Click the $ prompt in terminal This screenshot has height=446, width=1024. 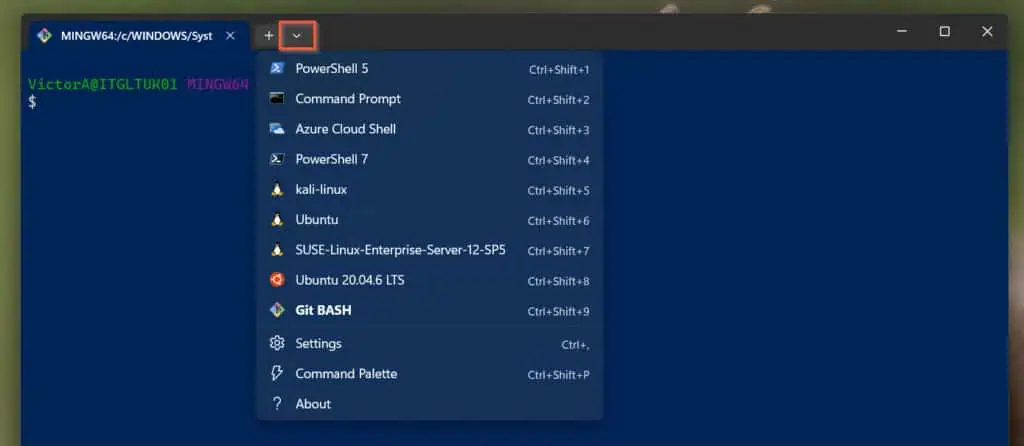(32, 102)
